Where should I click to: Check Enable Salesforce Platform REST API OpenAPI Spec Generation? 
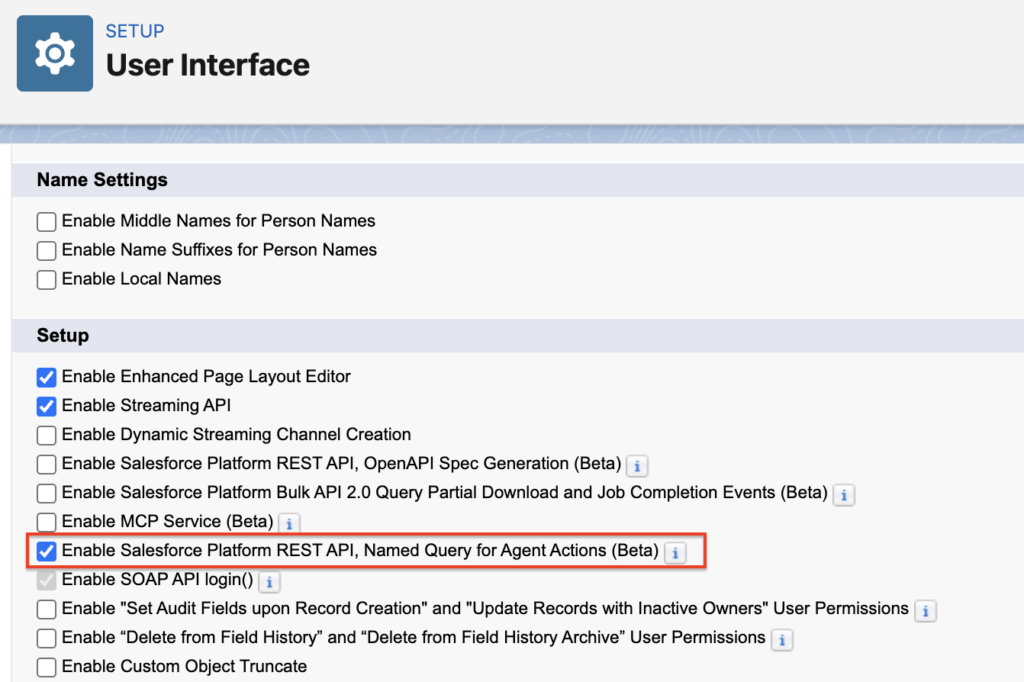pos(45,464)
